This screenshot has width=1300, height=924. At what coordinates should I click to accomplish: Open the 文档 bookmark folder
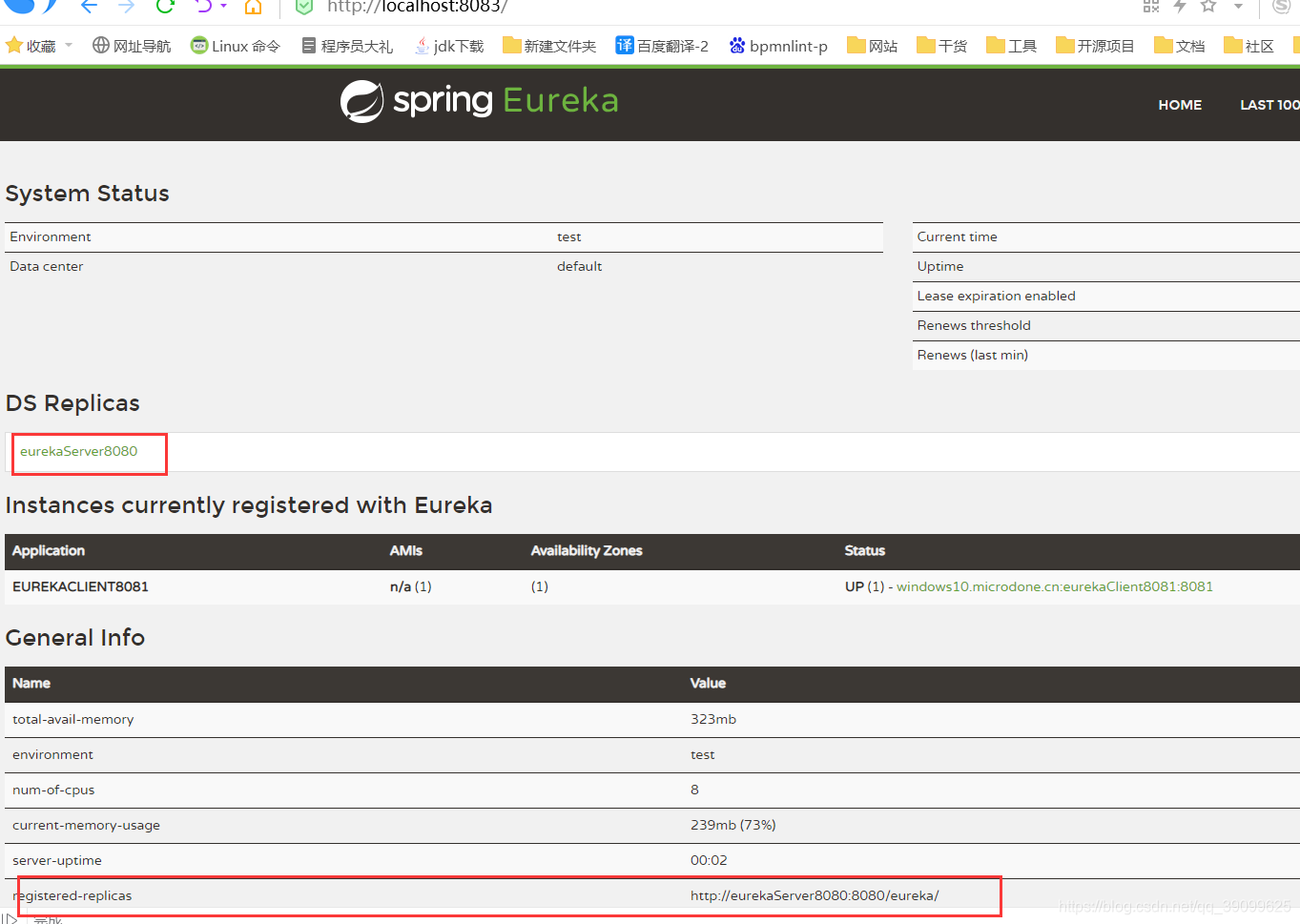(x=1180, y=46)
